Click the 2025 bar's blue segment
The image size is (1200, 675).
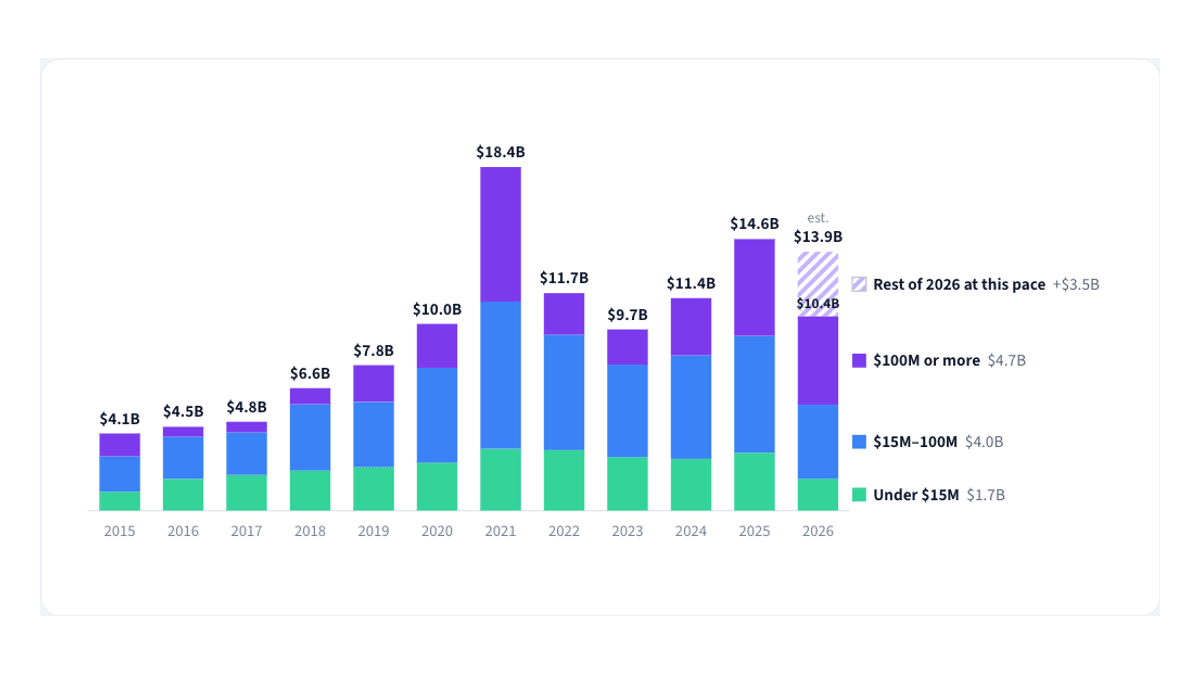(x=754, y=394)
